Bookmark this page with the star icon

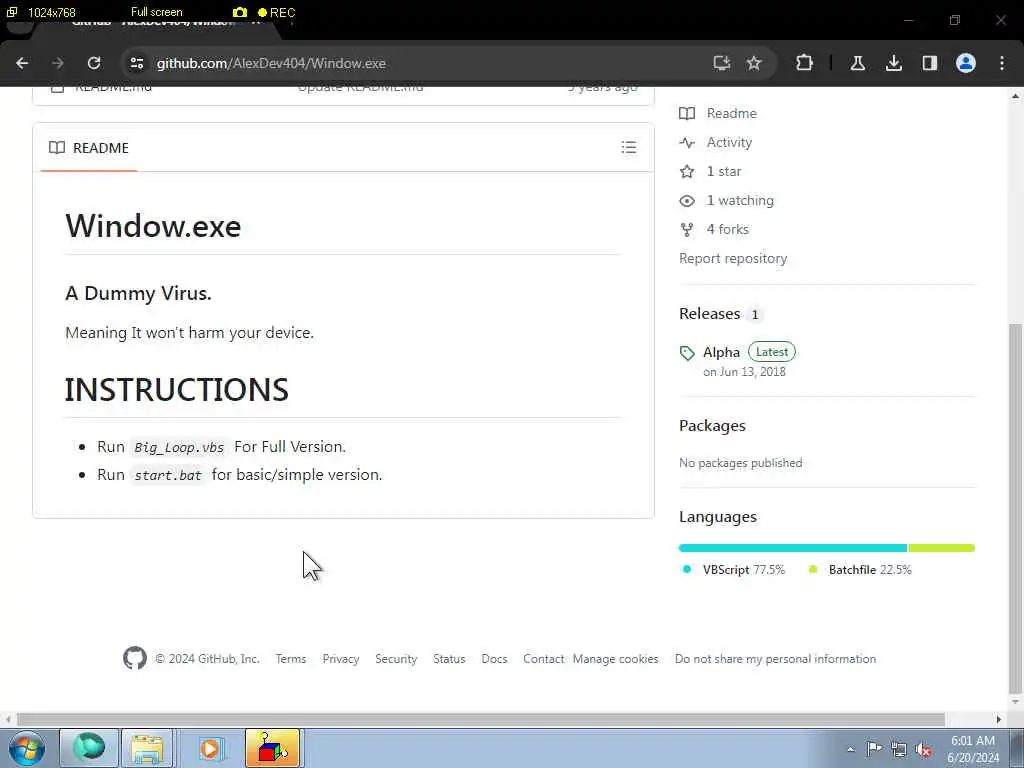pyautogui.click(x=754, y=63)
